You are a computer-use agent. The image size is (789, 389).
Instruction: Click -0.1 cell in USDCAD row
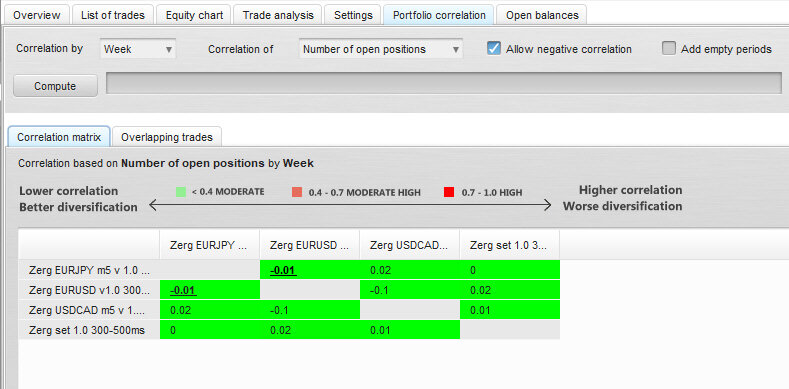pos(309,310)
